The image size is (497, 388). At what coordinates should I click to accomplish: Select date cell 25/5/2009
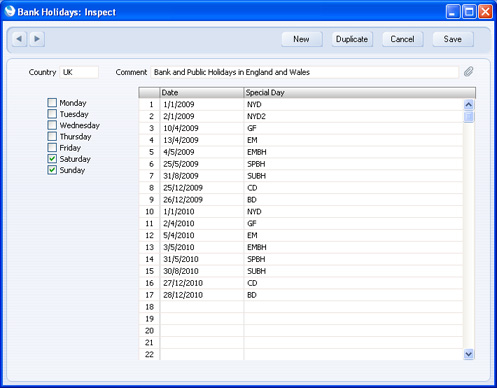click(x=202, y=164)
